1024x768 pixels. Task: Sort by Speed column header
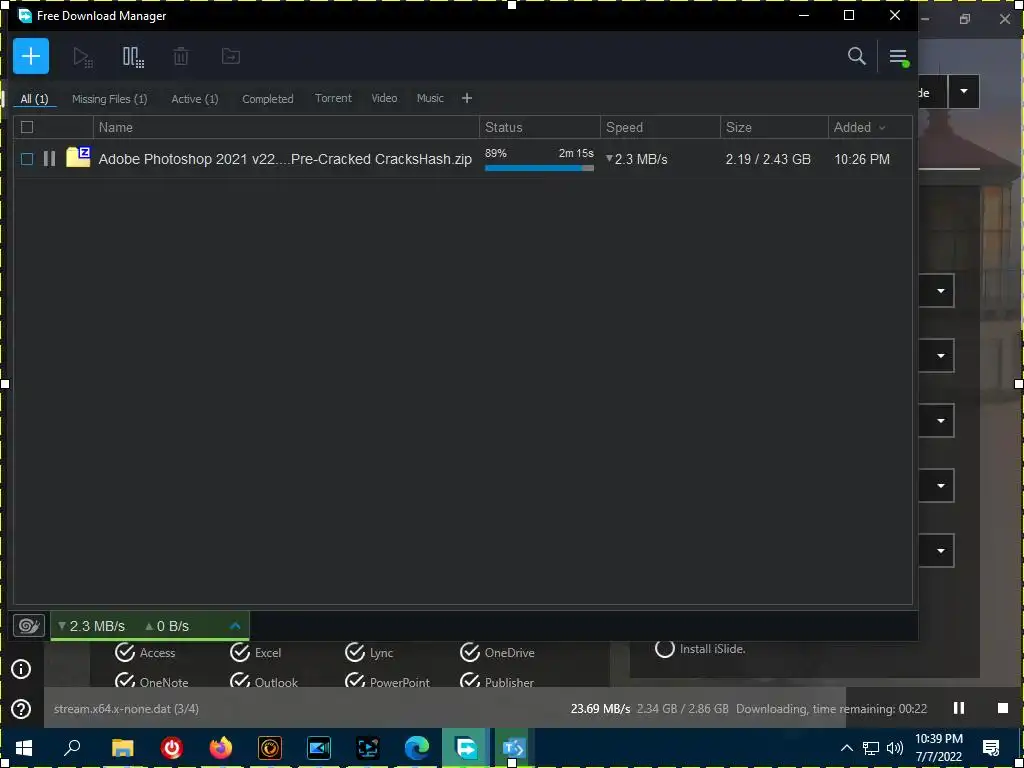click(660, 127)
